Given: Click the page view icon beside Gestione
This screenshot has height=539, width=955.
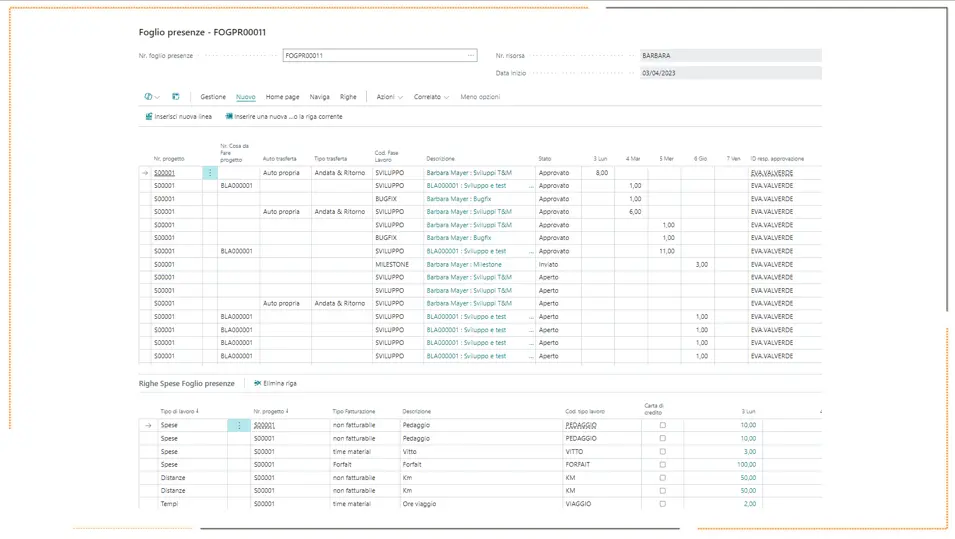Looking at the screenshot, I should pos(175,97).
